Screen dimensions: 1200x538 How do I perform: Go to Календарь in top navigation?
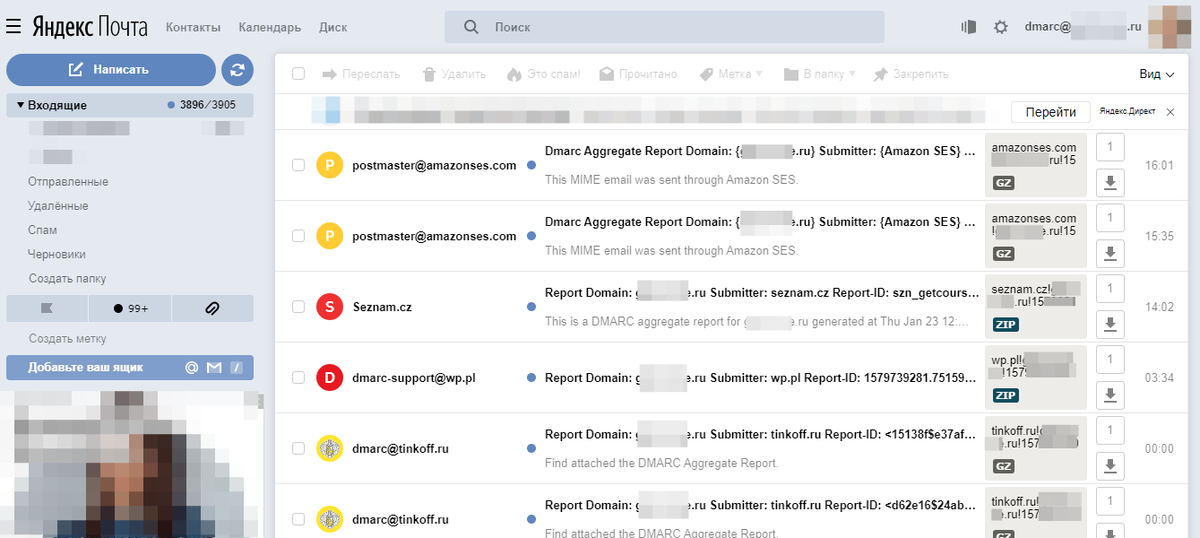(270, 27)
